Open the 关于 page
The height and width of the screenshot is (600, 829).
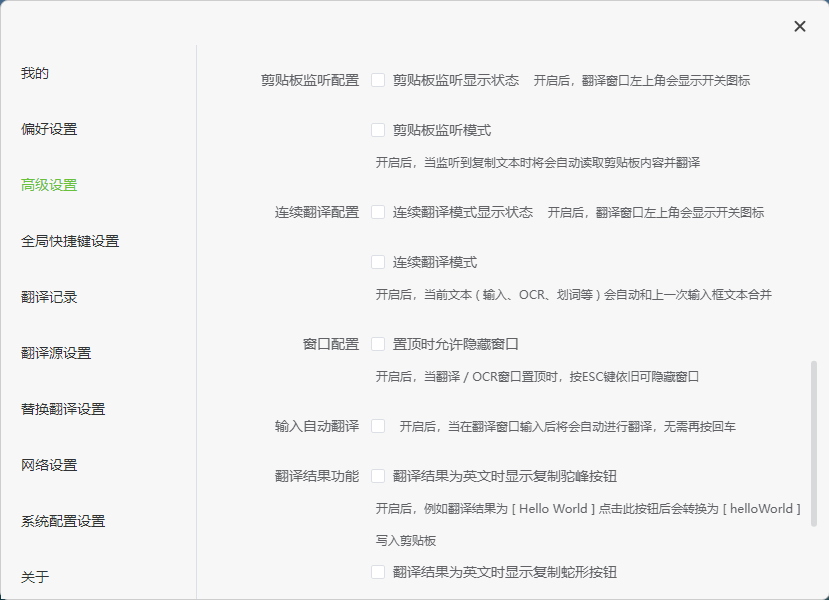pyautogui.click(x=35, y=577)
